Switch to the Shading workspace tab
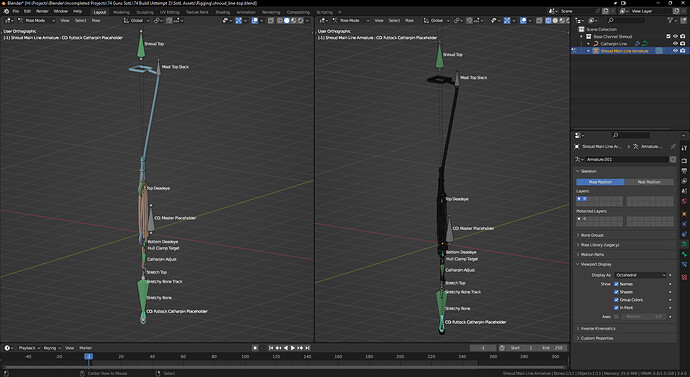 (x=223, y=12)
